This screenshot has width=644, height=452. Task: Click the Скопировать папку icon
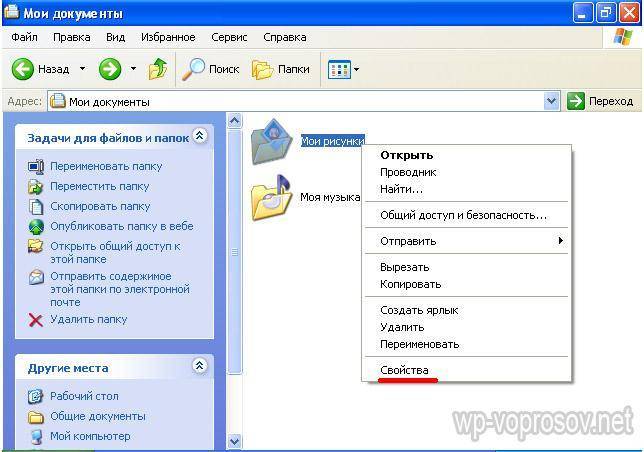36,206
